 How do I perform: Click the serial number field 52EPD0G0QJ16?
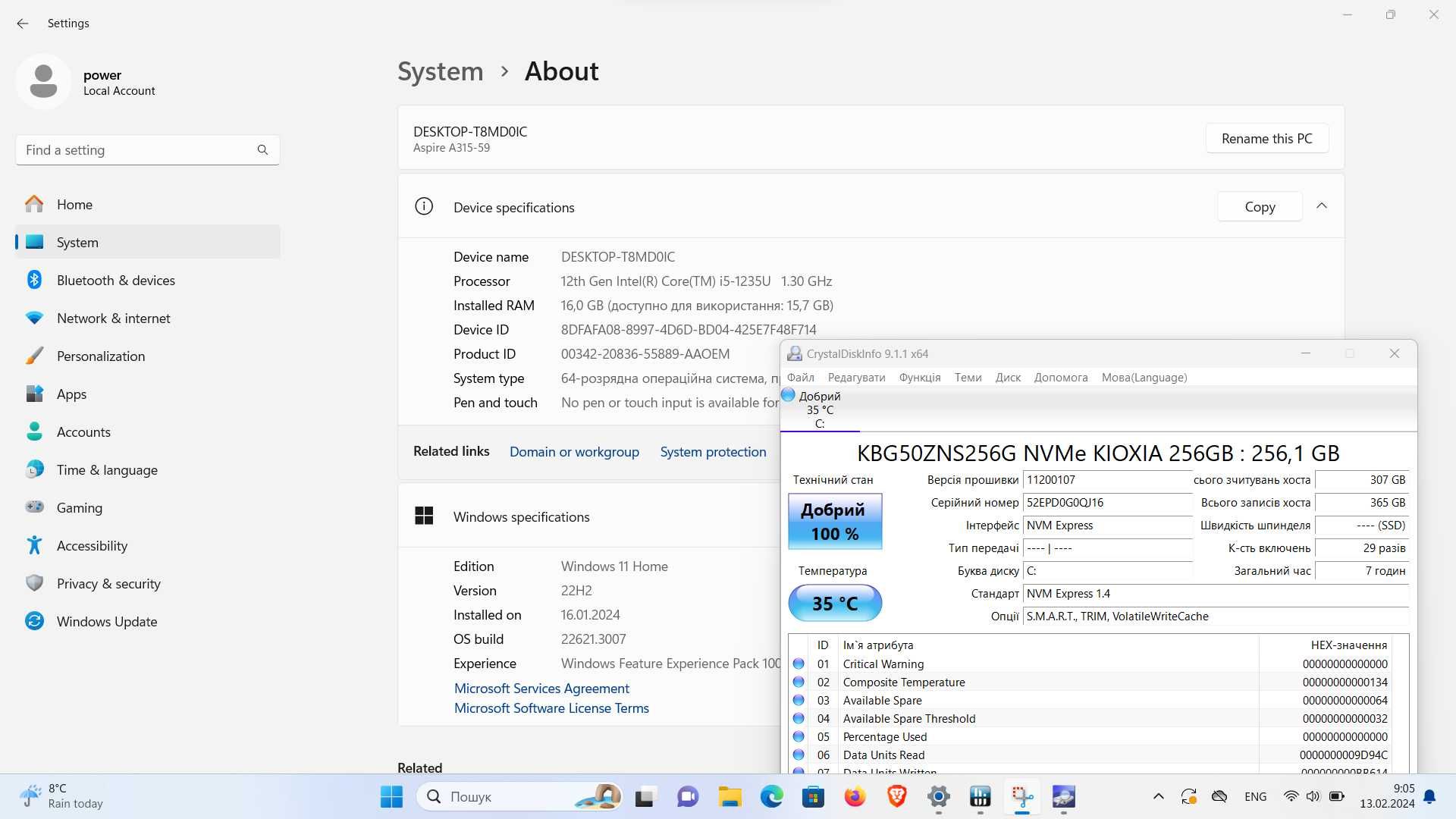click(1107, 503)
